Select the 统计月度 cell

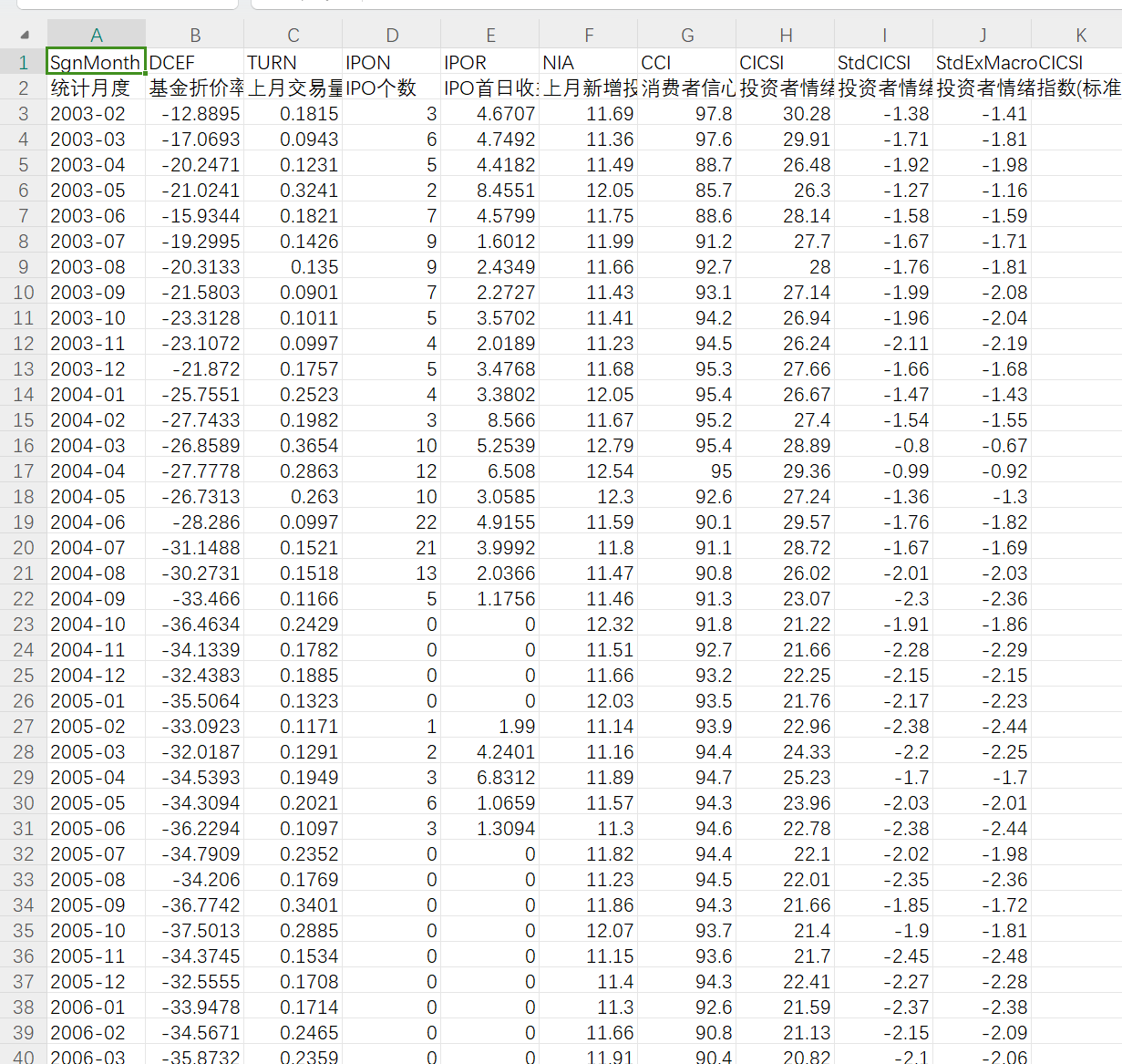pos(96,88)
